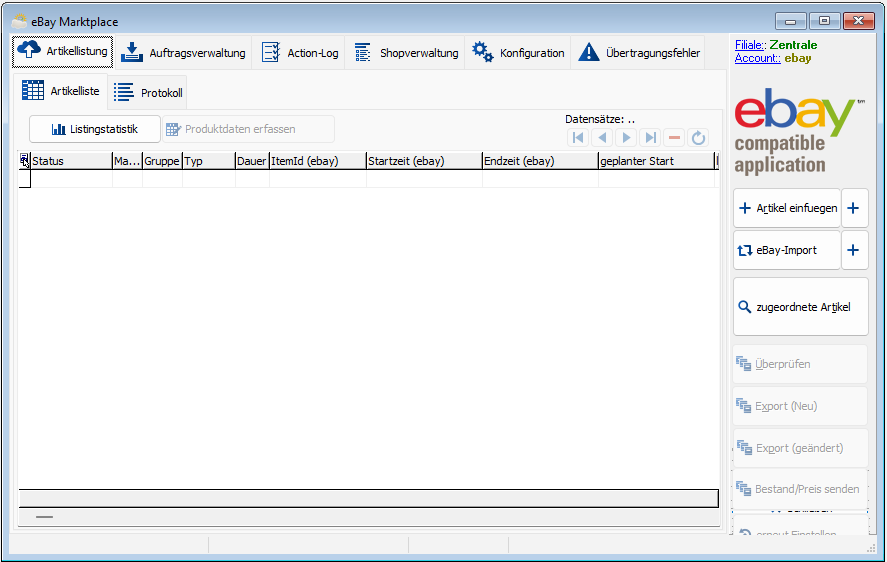Click the grid selector icon left of Status
The height and width of the screenshot is (562, 887).
pos(24,161)
